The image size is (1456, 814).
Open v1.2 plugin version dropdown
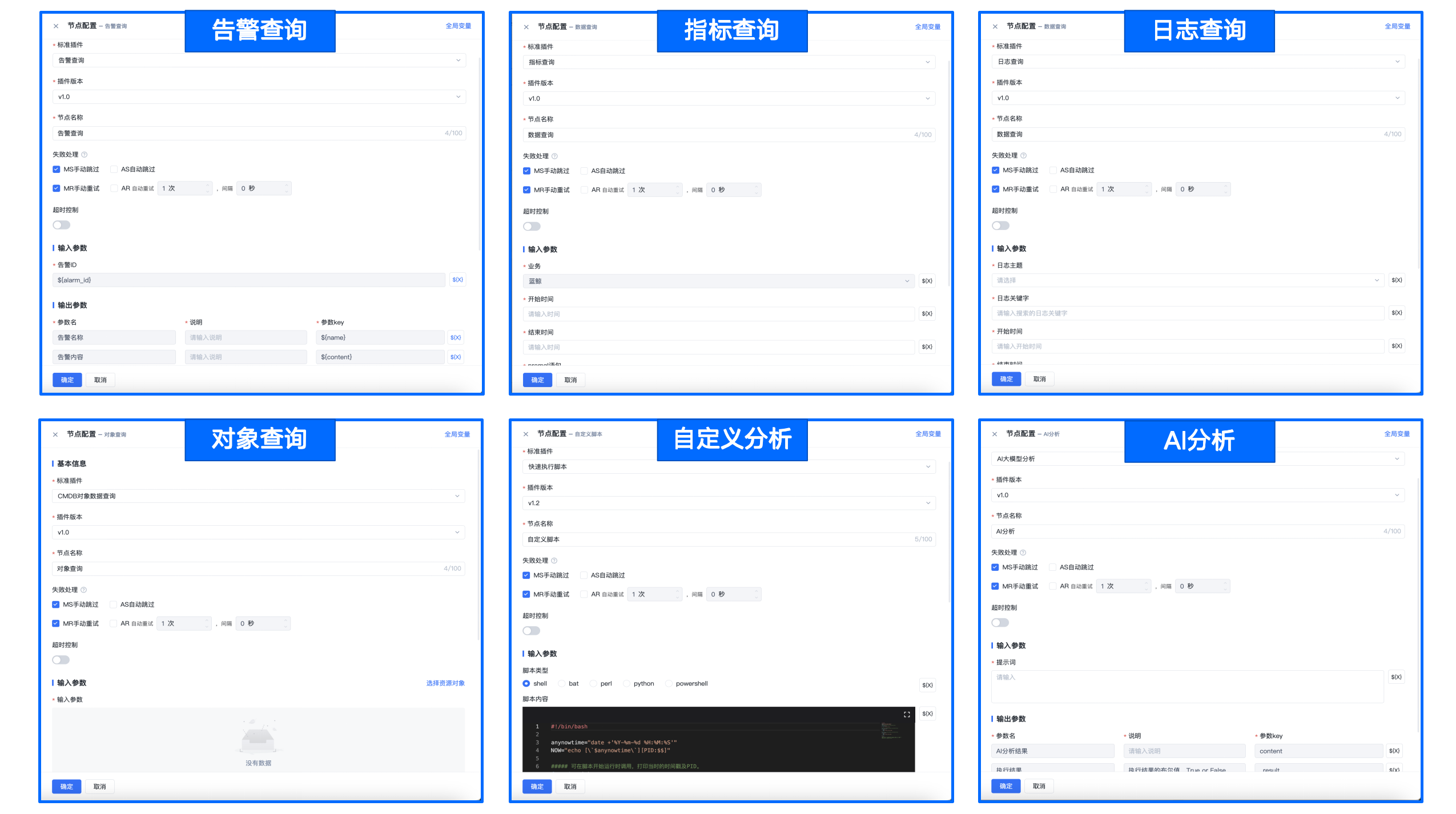tap(729, 503)
